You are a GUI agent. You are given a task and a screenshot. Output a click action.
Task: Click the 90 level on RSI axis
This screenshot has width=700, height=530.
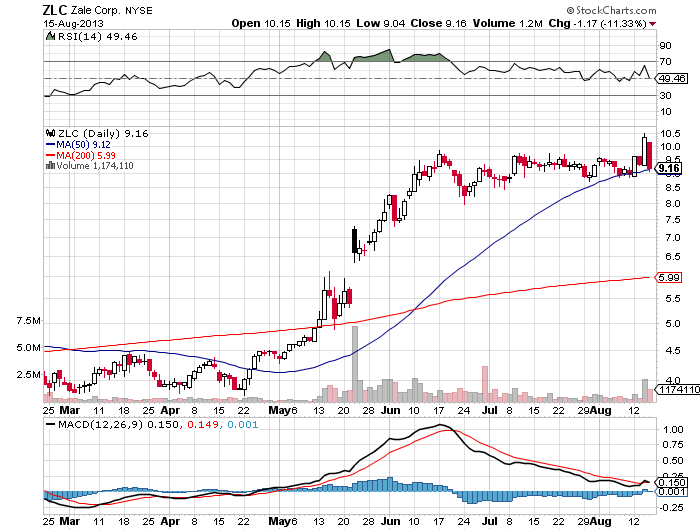tap(665, 46)
